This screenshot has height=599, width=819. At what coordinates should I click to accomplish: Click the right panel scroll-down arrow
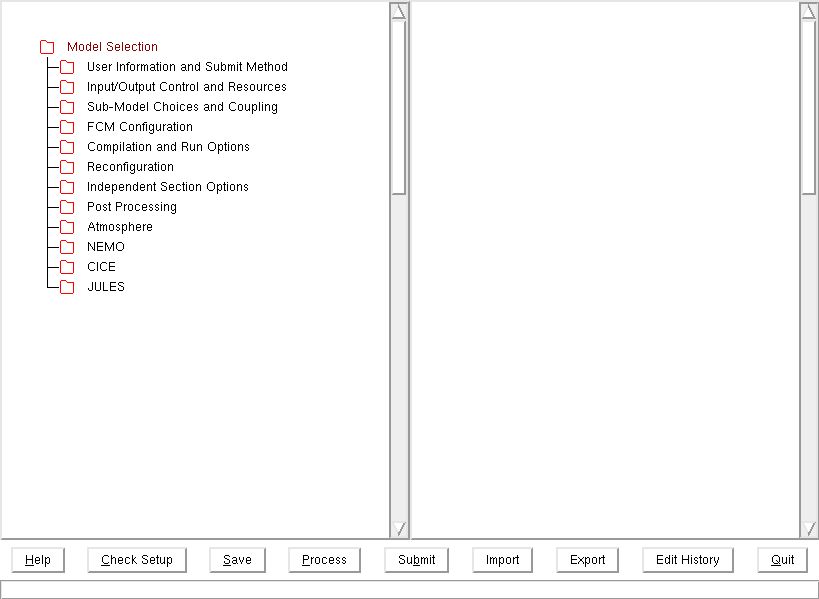809,529
